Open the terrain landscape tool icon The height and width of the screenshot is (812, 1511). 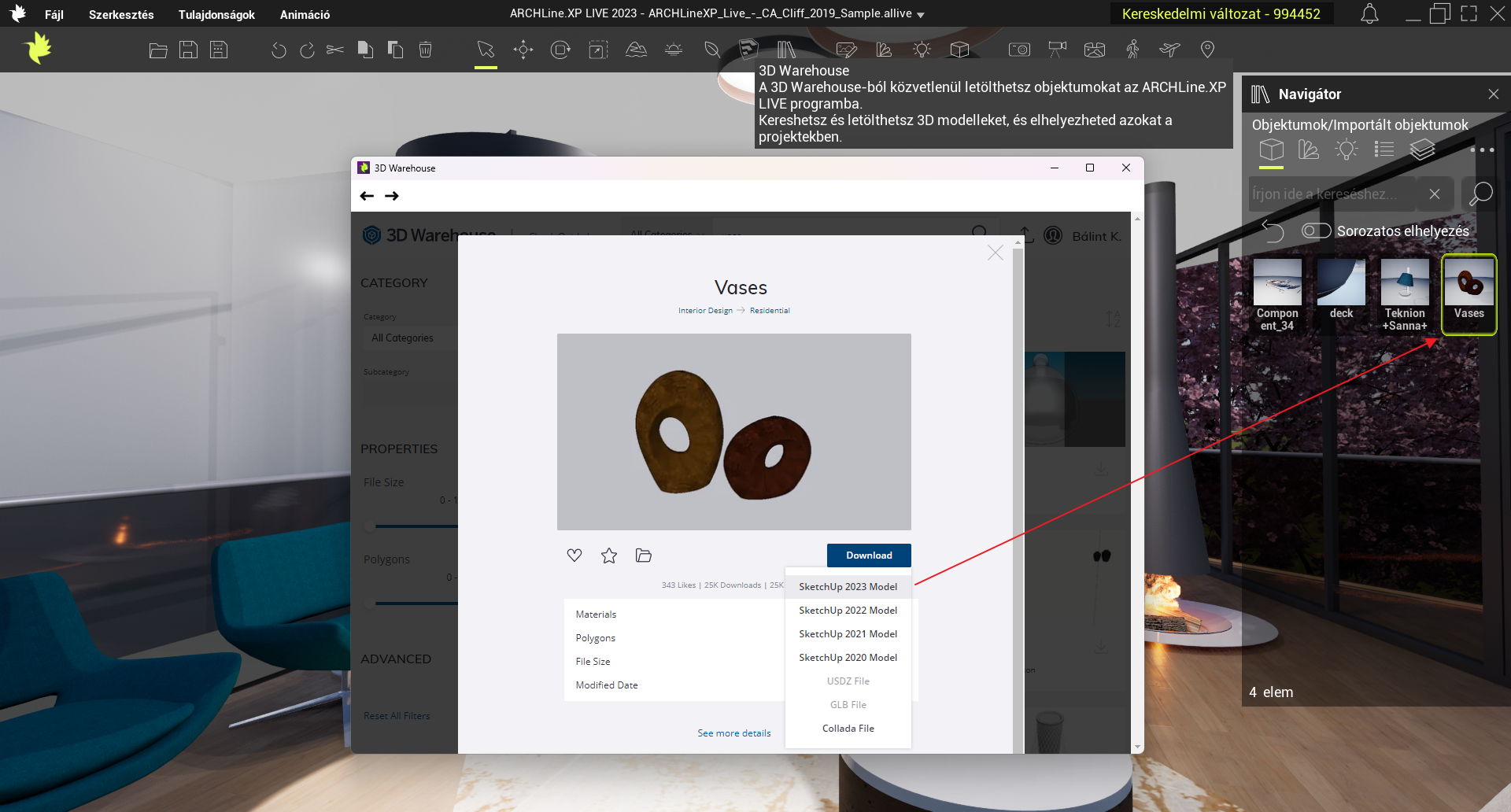[636, 50]
